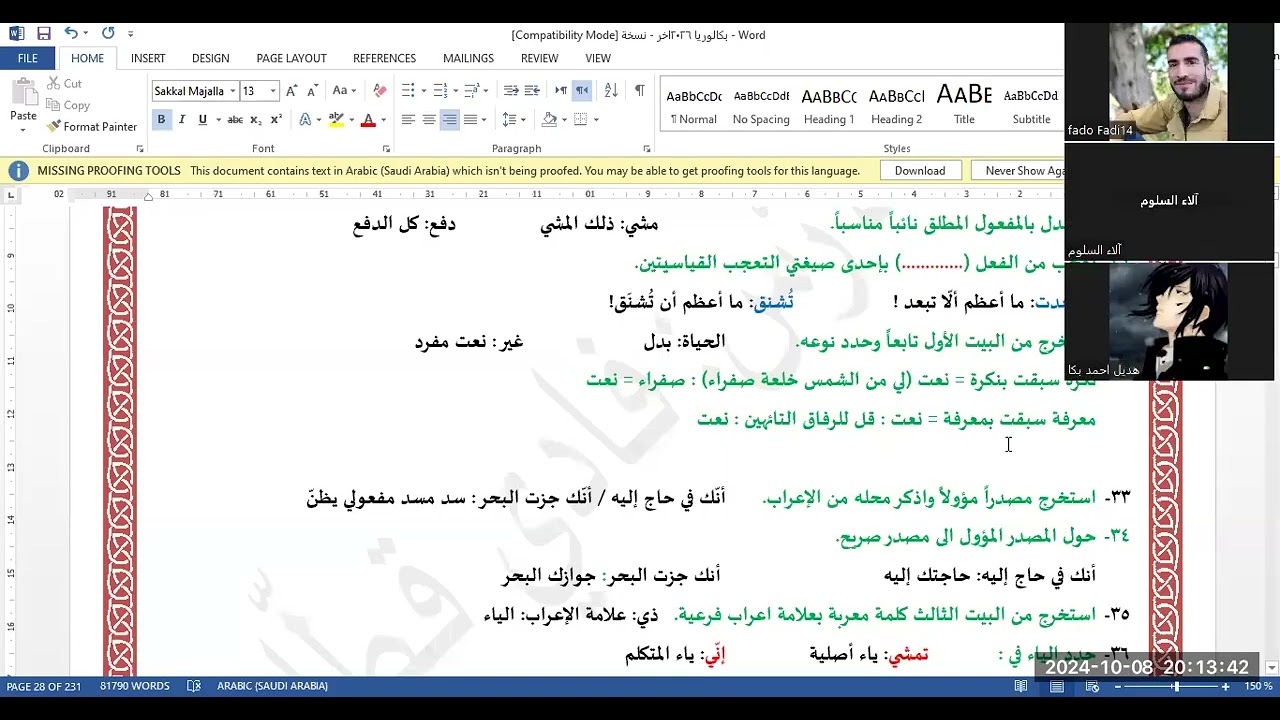Toggle Italic formatting
Viewport: 1280px width, 720px height.
point(182,120)
